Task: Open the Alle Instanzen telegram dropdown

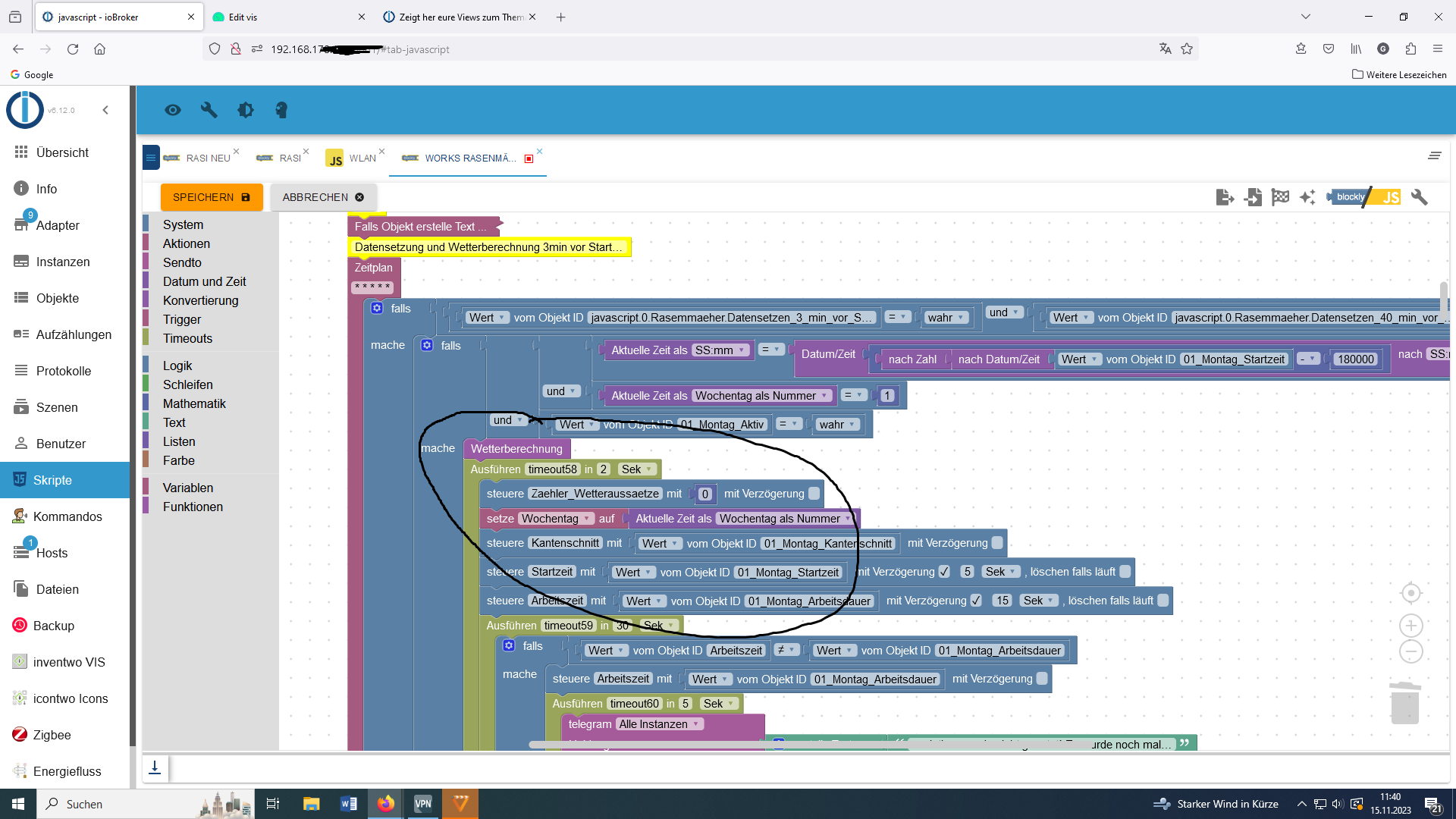Action: [660, 724]
